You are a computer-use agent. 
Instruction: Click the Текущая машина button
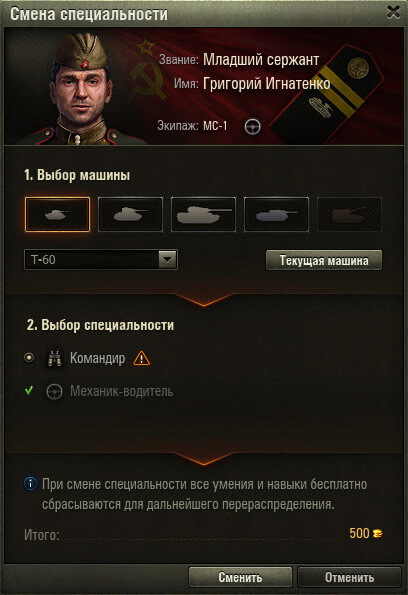(x=324, y=260)
